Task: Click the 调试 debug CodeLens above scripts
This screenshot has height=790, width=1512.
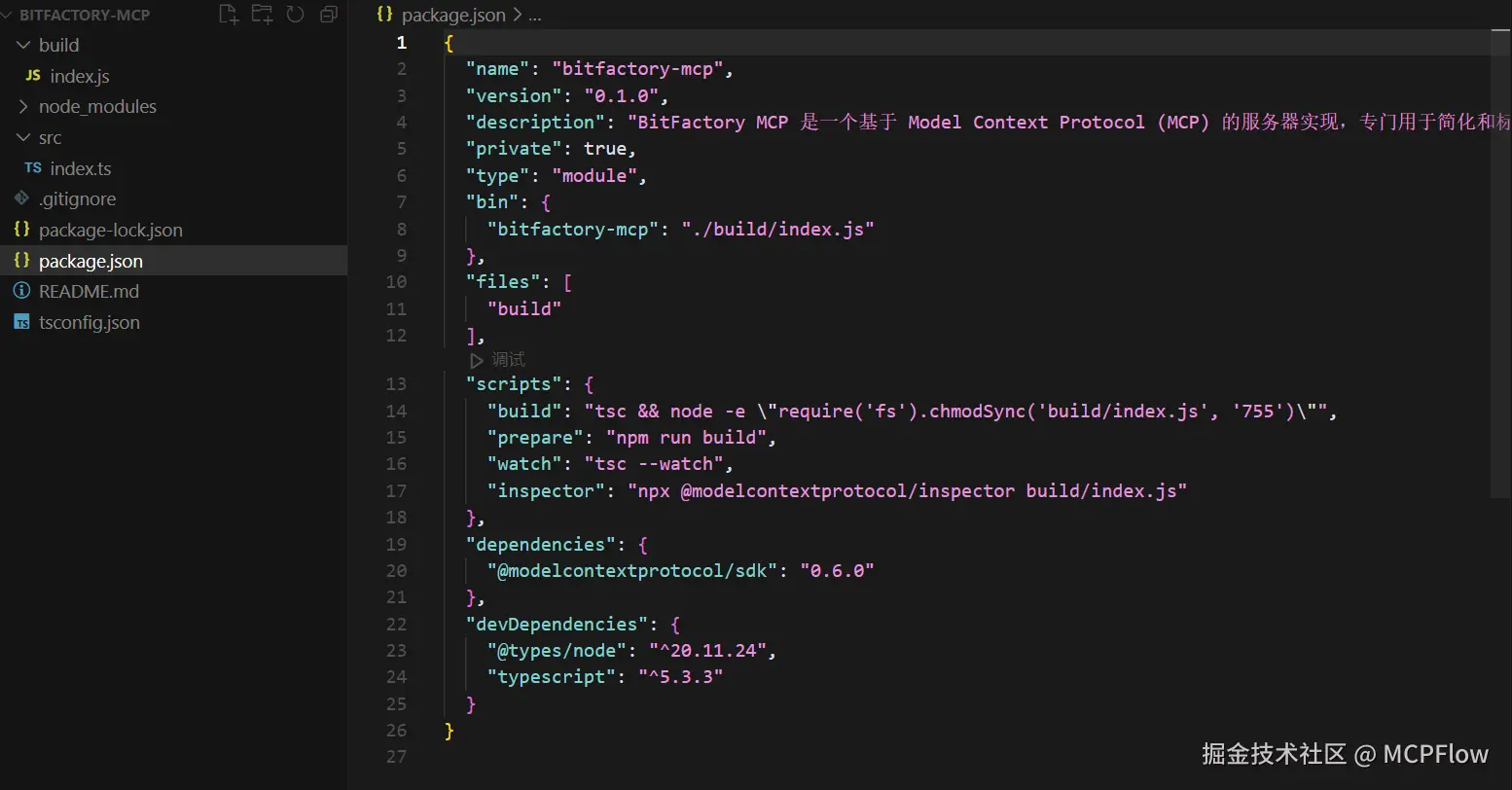Action: coord(508,359)
